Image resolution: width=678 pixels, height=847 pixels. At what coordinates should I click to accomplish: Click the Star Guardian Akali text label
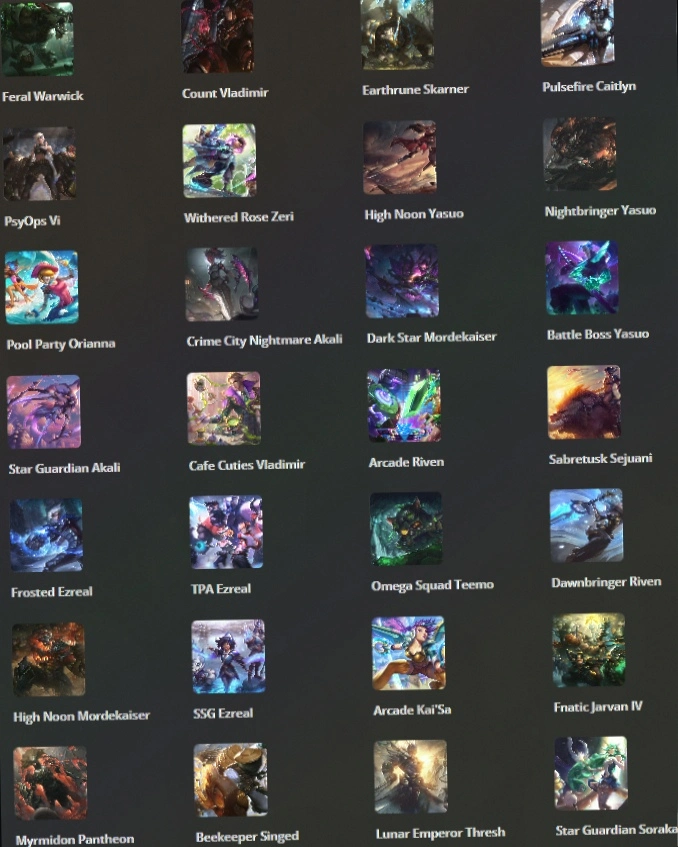pyautogui.click(x=64, y=468)
